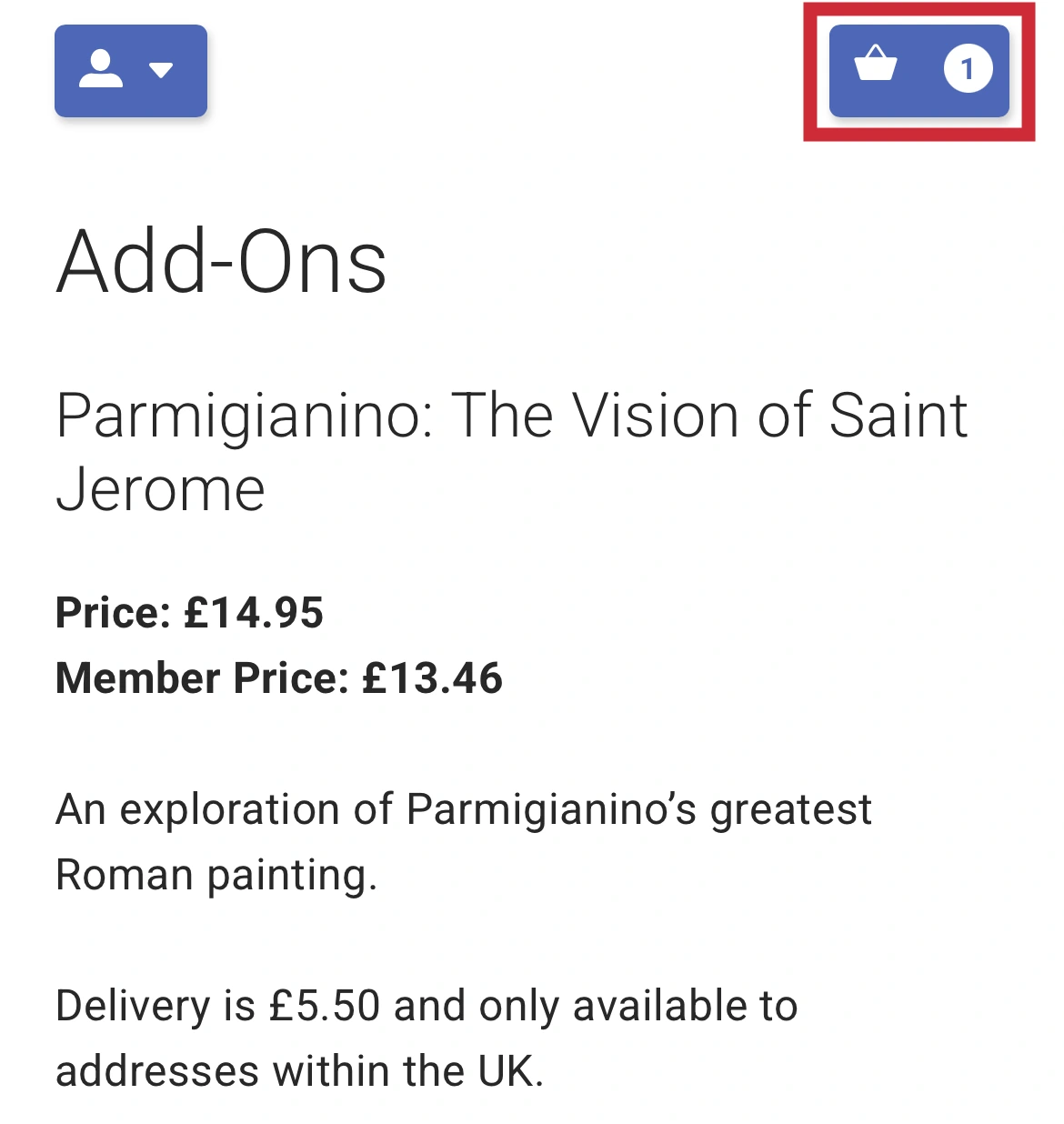Click 'Parmigianino's greatest' in the description

(x=639, y=809)
